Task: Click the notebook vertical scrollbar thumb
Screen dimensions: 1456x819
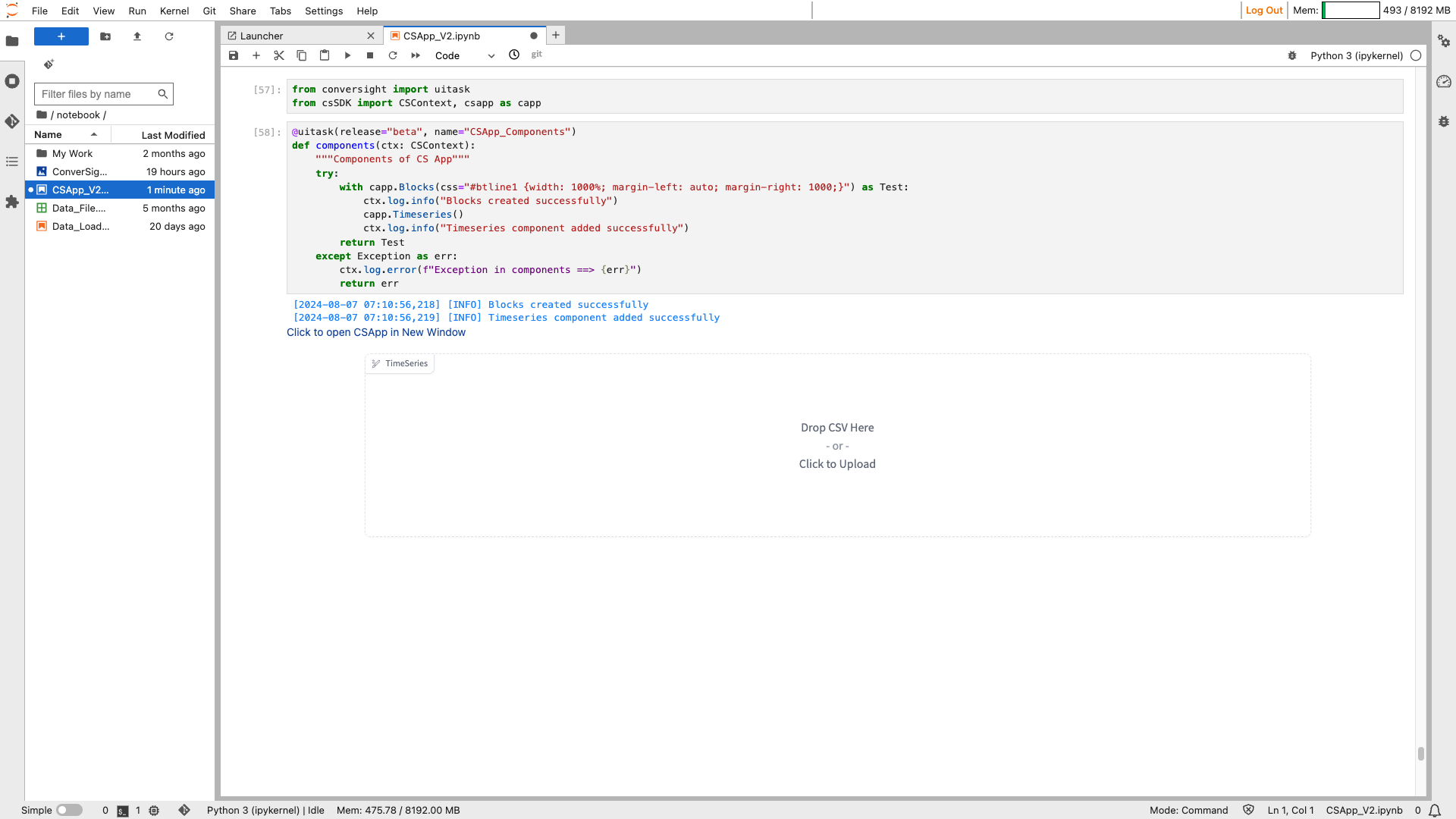Action: (x=1420, y=754)
